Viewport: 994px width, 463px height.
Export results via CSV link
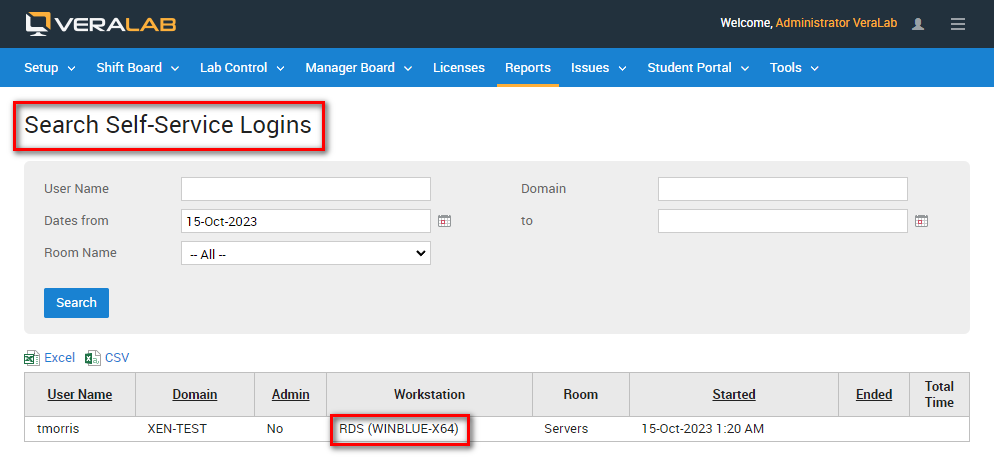tap(117, 358)
